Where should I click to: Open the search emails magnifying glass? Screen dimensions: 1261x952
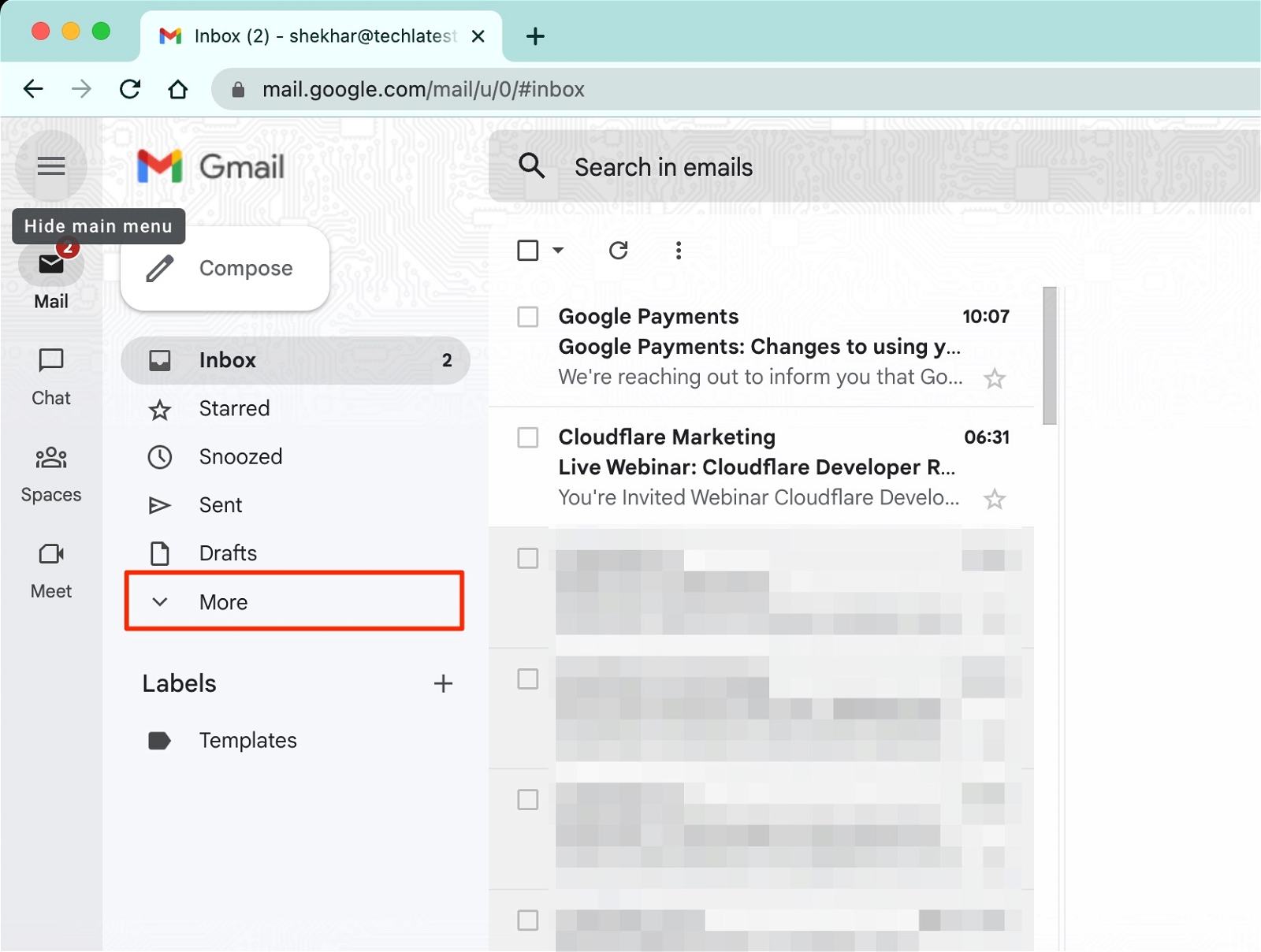[533, 166]
